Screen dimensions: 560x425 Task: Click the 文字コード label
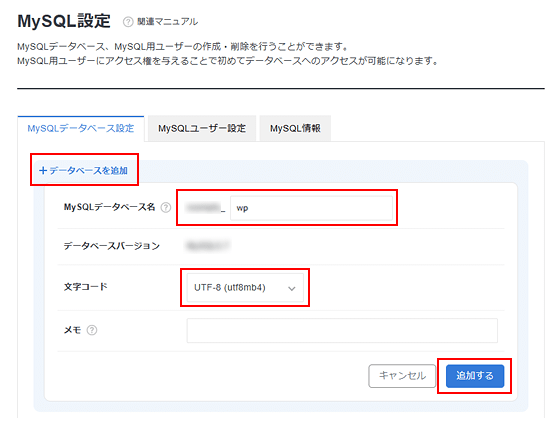[86, 287]
